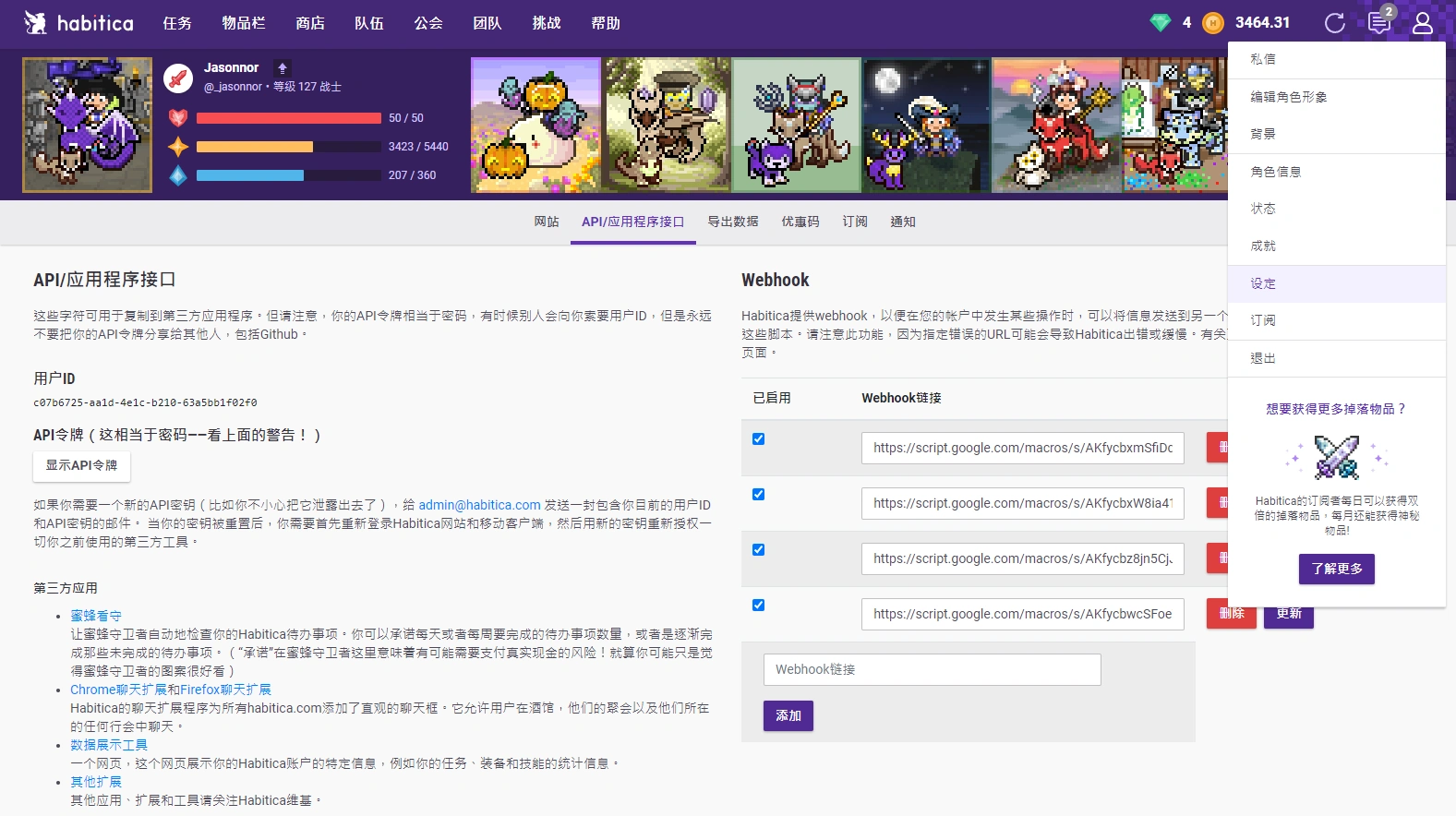Click the red 删除 button for AKfycbwcSFoe
This screenshot has height=816, width=1456.
coord(1232,616)
